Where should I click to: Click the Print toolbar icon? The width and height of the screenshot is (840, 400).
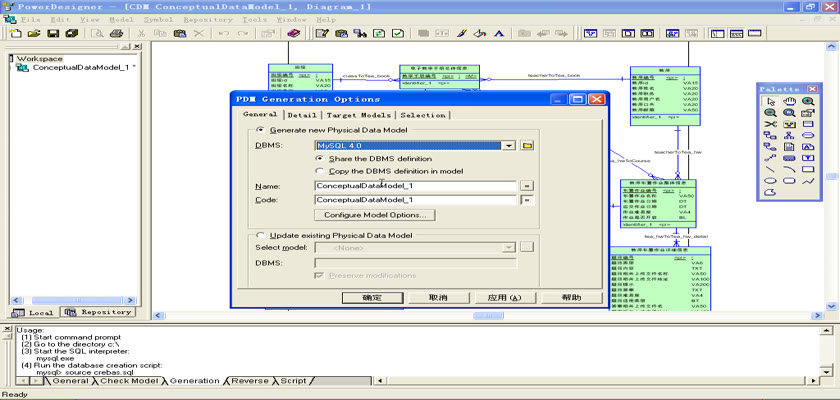[x=116, y=33]
